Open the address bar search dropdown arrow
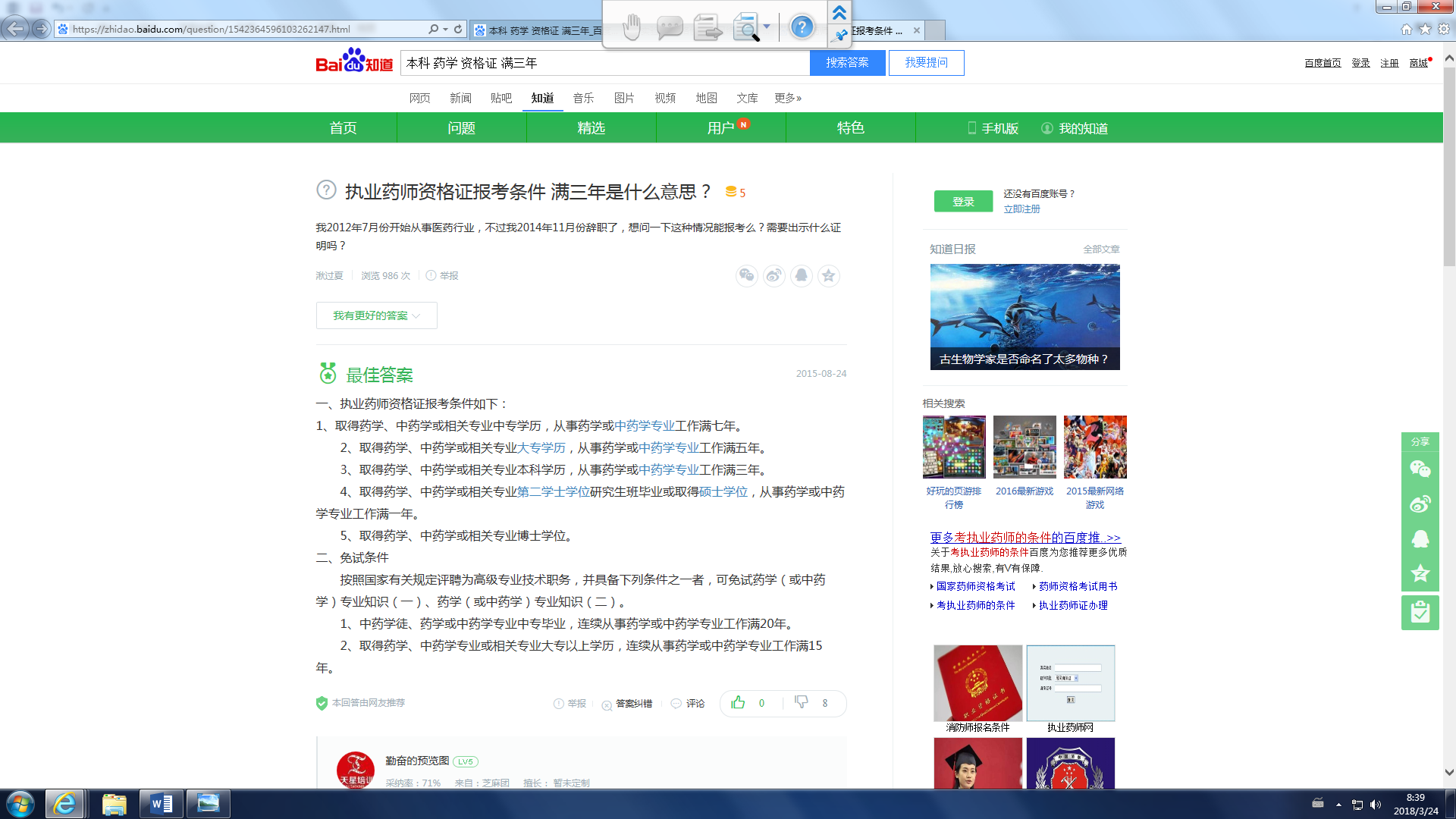This screenshot has width=1456, height=819. click(x=445, y=29)
